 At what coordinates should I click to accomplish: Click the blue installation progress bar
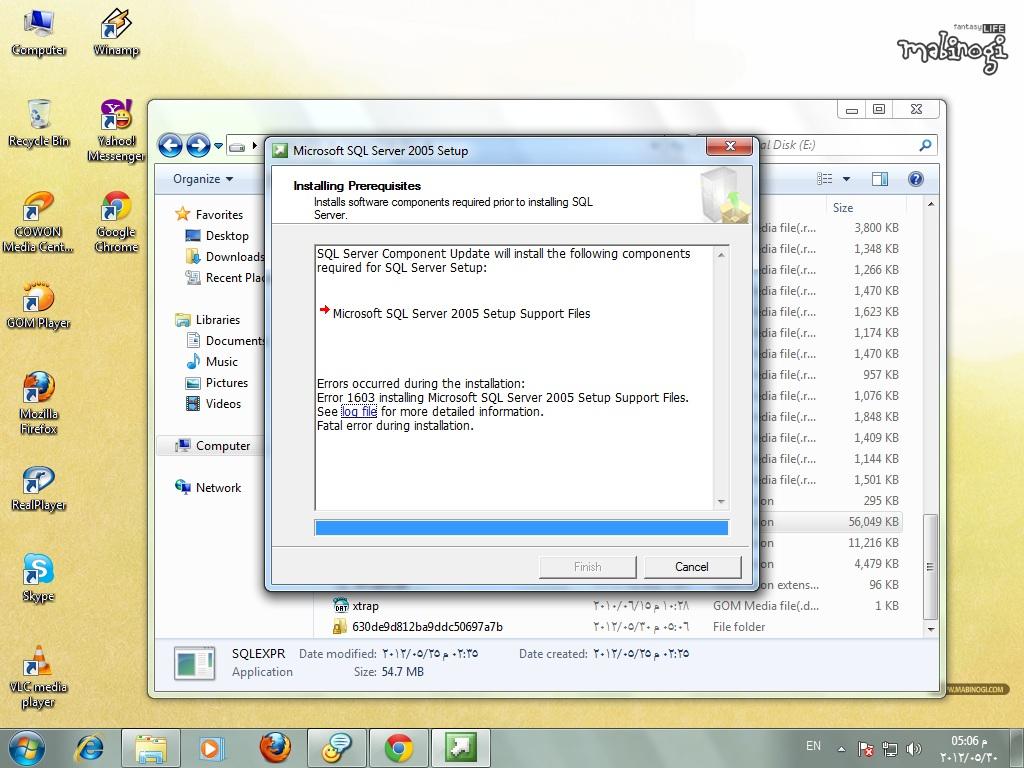point(521,528)
